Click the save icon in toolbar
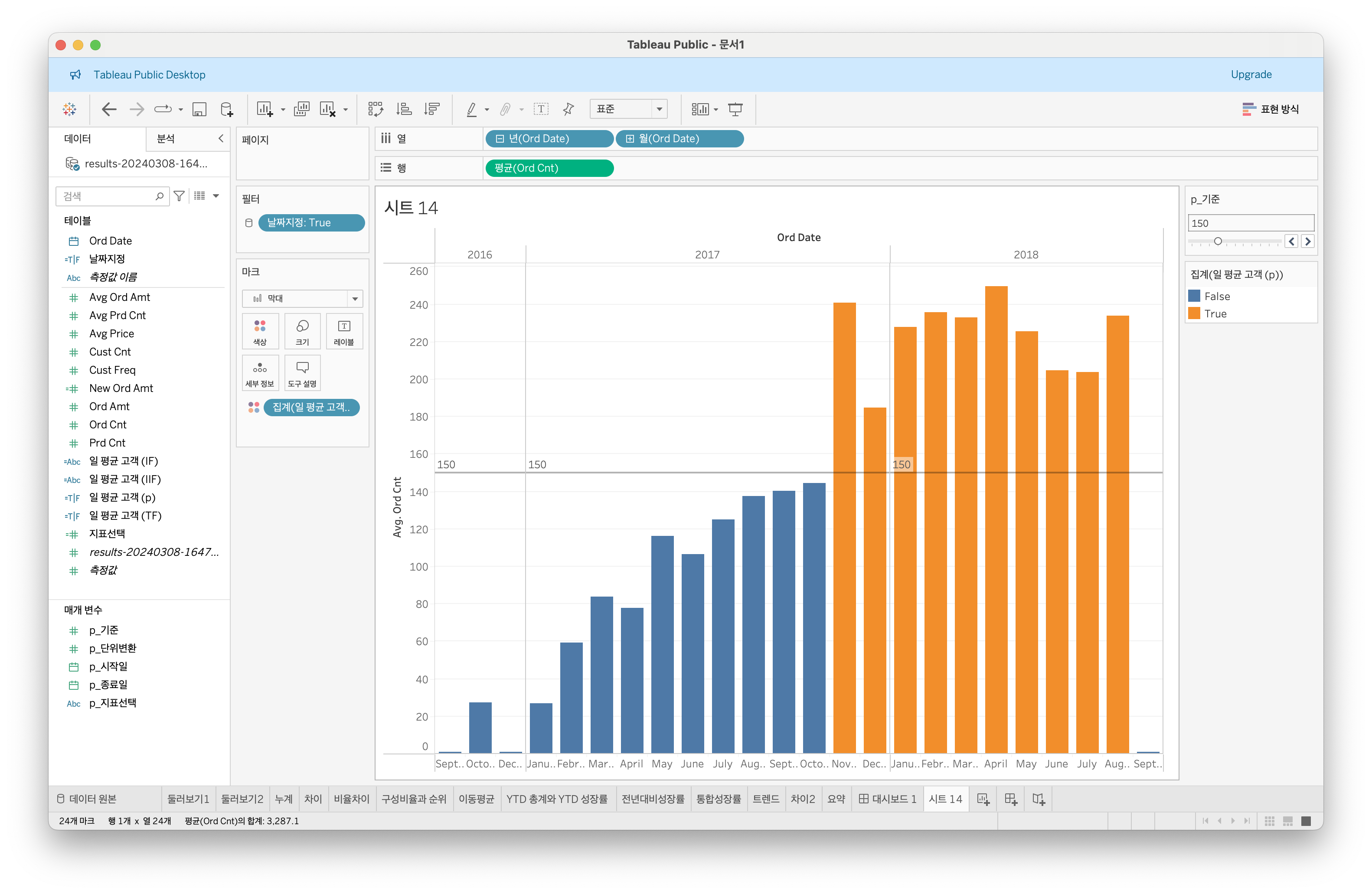This screenshot has width=1372, height=894. tap(199, 109)
